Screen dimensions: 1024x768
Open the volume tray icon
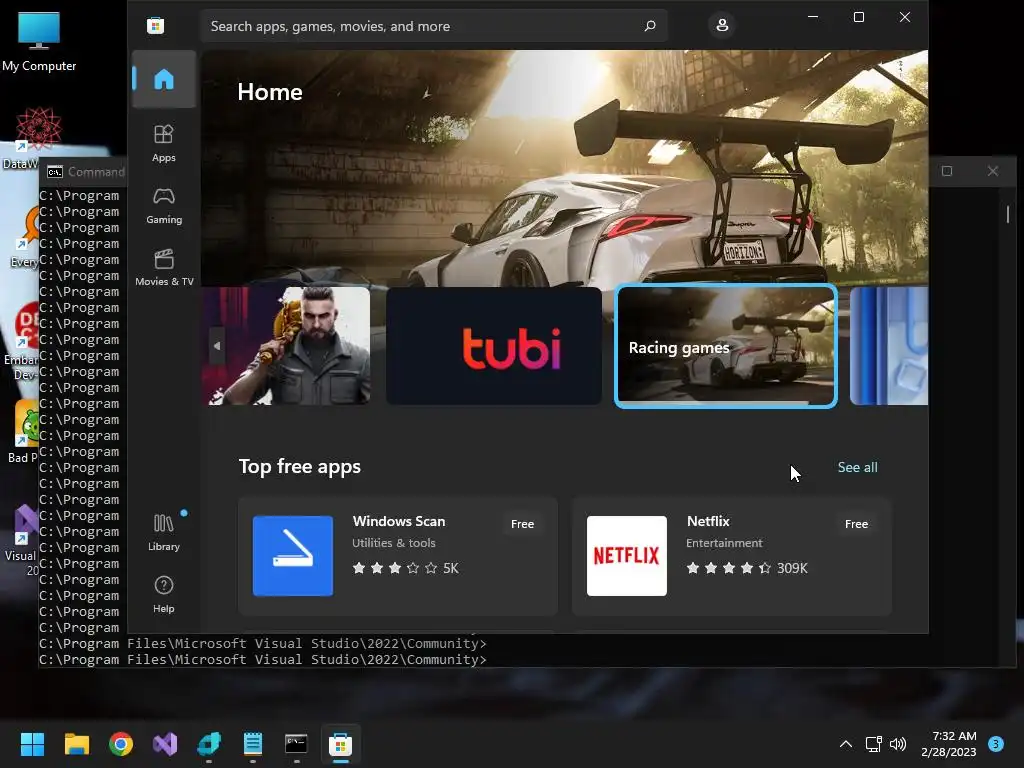(899, 744)
